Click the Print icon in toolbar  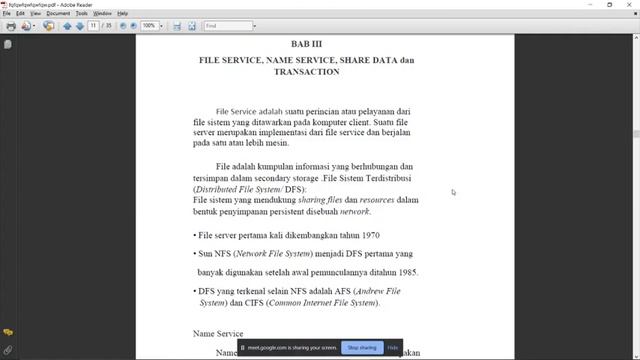[x=11, y=26]
